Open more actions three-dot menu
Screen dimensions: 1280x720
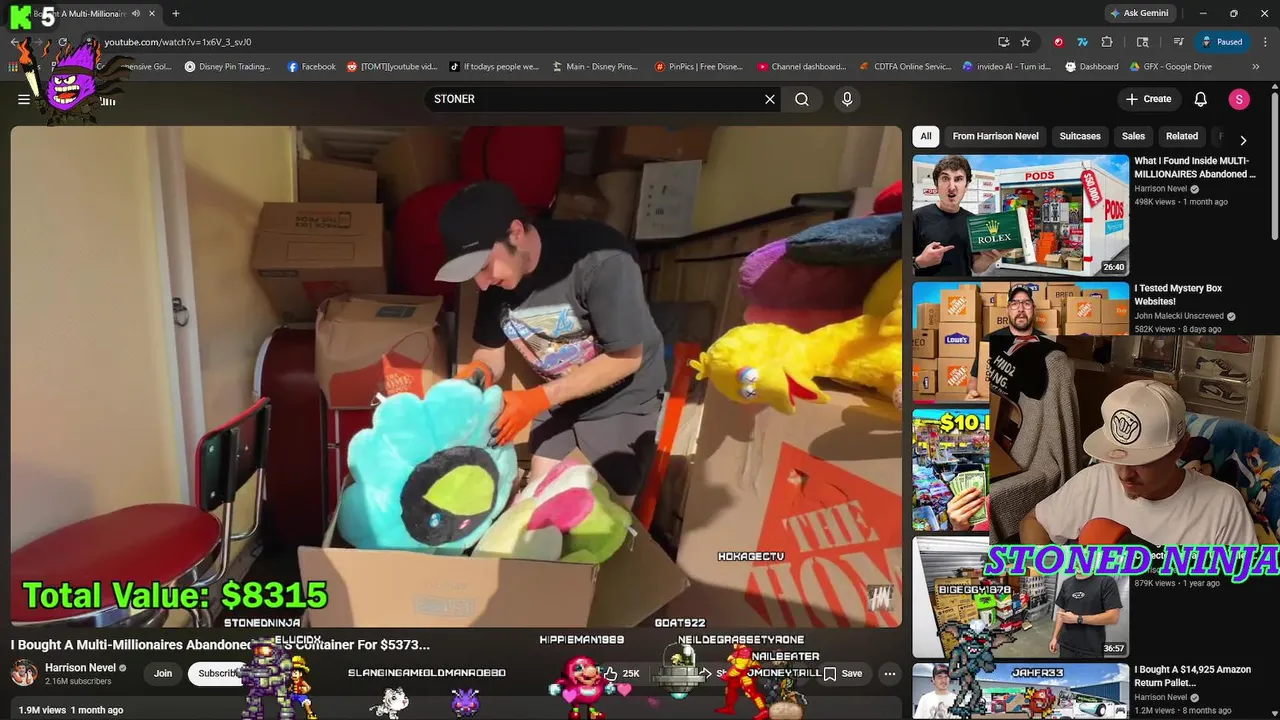889,673
